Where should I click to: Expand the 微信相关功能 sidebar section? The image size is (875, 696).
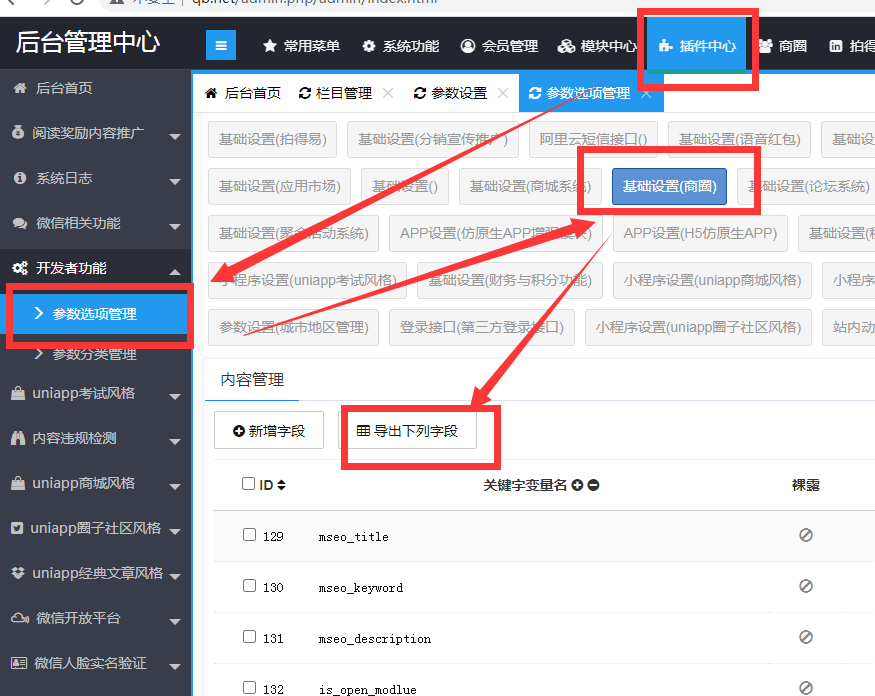tap(95, 223)
